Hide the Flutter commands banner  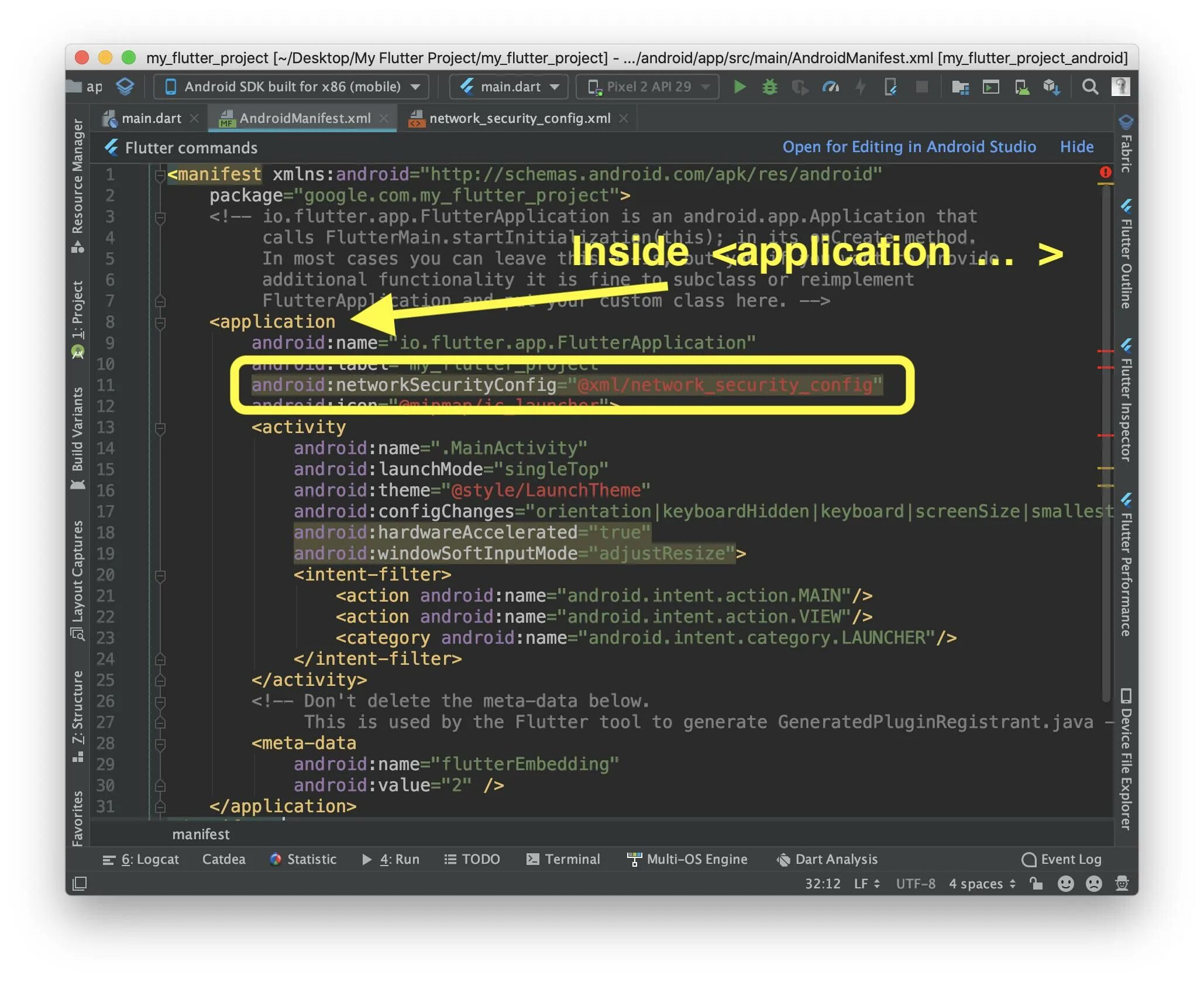(x=1076, y=146)
